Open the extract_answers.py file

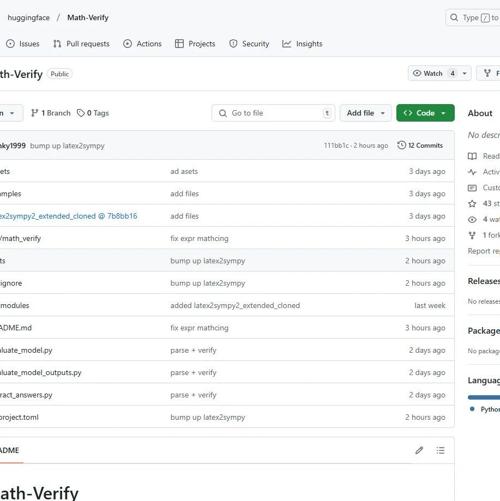pyautogui.click(x=26, y=395)
